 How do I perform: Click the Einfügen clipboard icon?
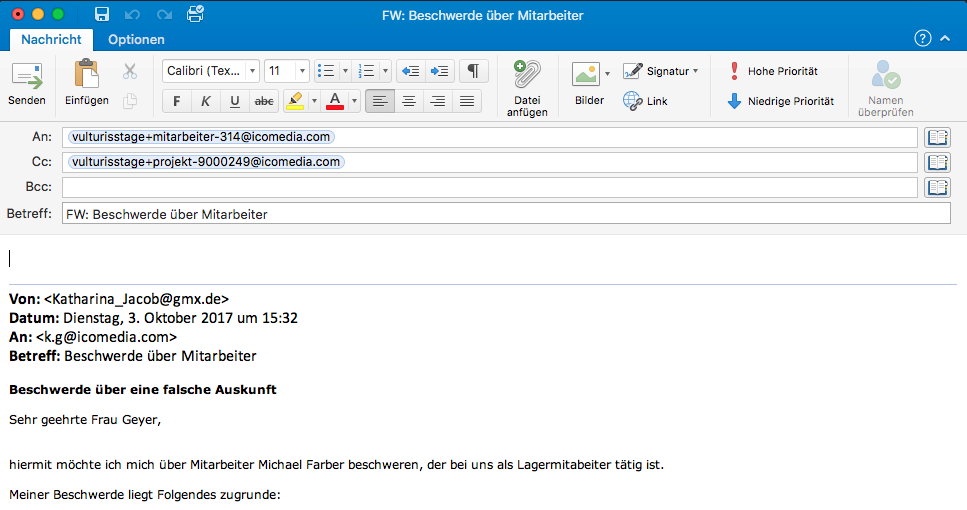(87, 76)
